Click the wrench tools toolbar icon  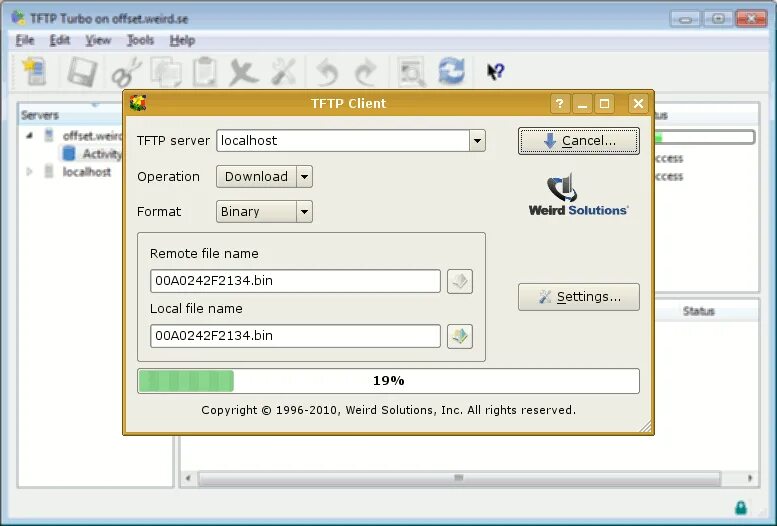click(284, 72)
